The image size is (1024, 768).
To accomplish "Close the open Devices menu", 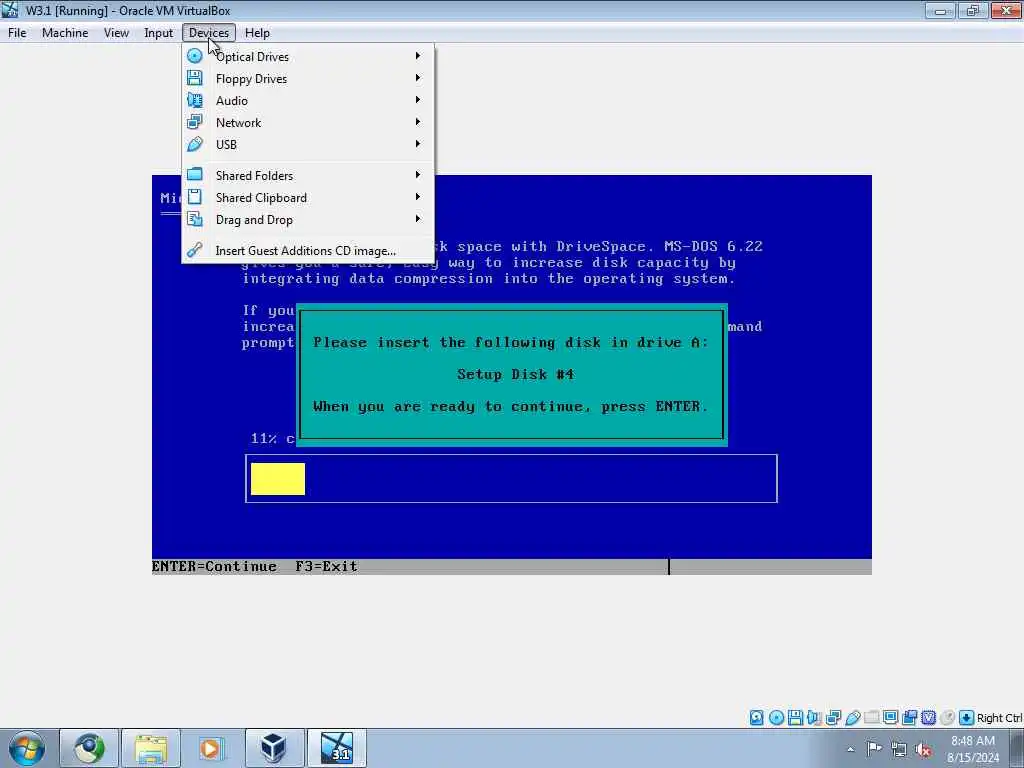I will [x=208, y=33].
